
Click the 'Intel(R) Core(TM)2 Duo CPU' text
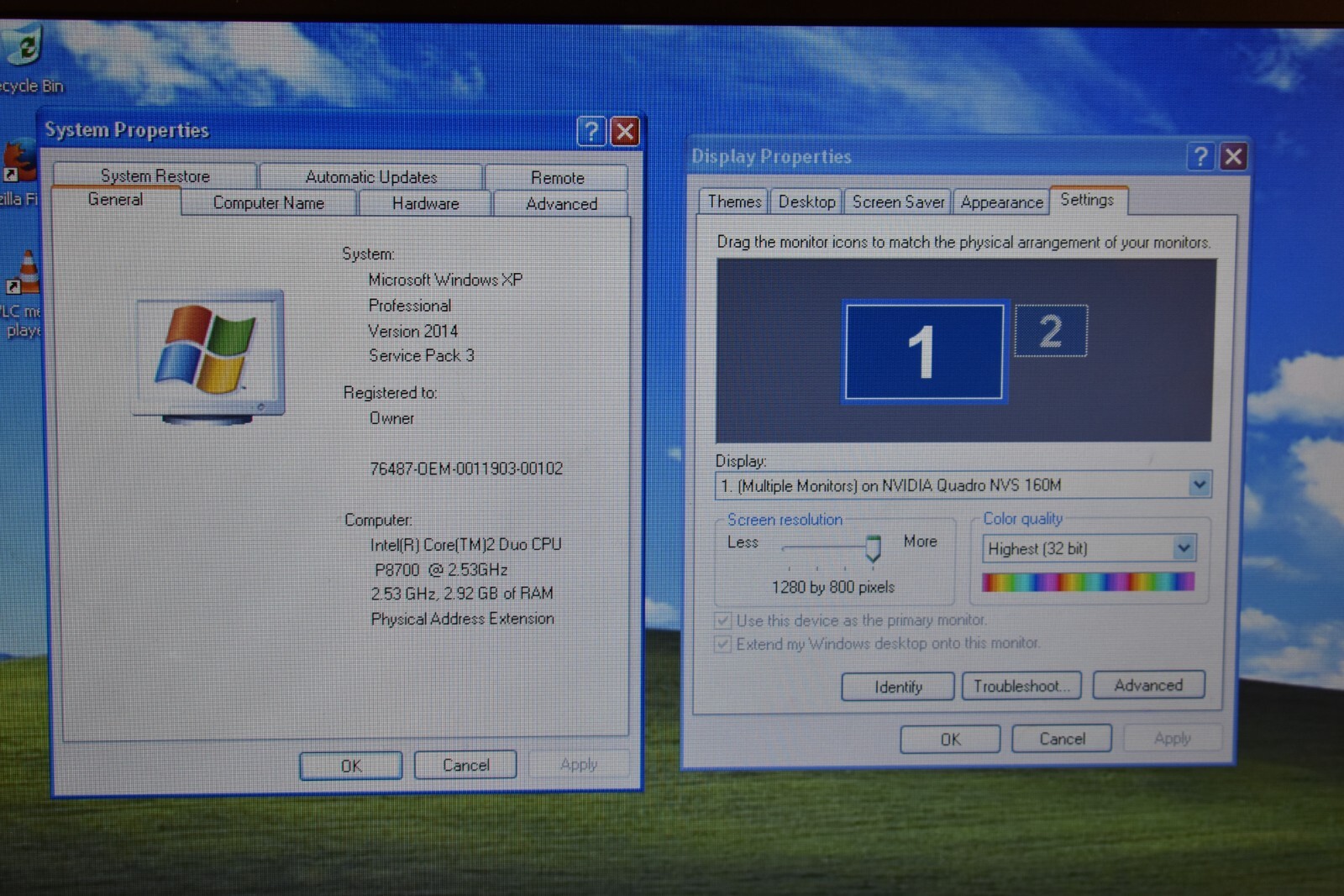tap(466, 544)
